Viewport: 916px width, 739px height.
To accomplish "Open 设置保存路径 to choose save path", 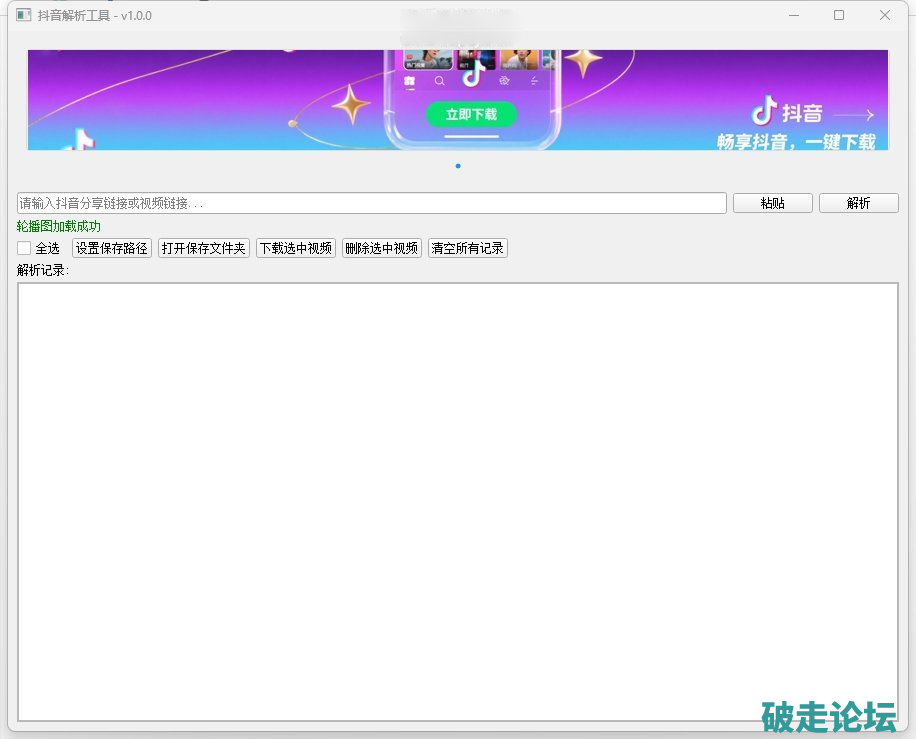I will pyautogui.click(x=112, y=248).
